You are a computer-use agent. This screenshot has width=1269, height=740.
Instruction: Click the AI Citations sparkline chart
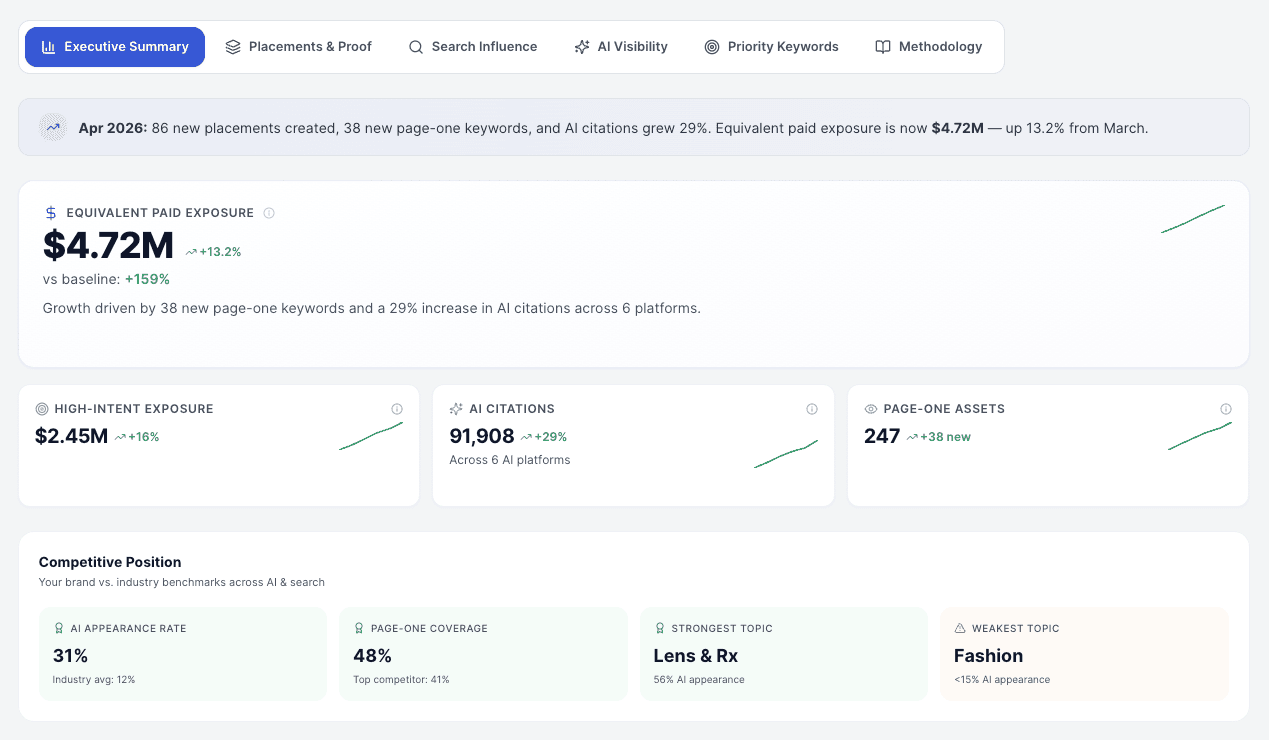pyautogui.click(x=786, y=454)
